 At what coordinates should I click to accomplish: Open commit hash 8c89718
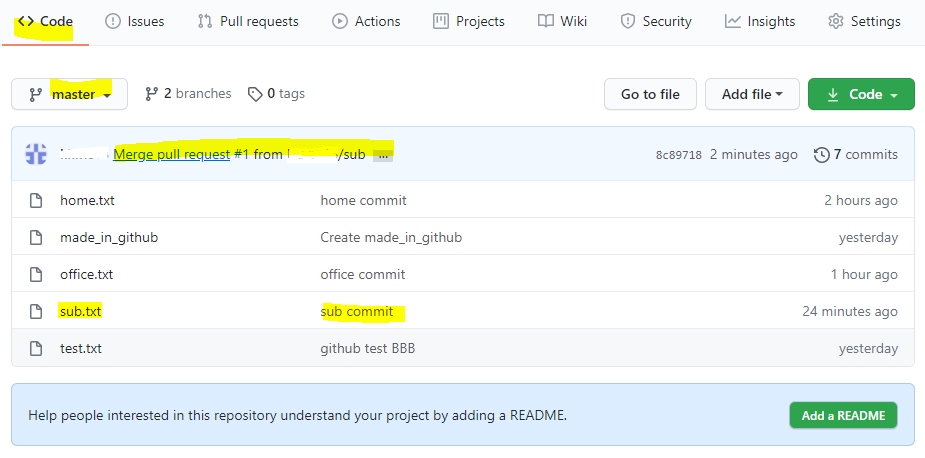point(678,155)
